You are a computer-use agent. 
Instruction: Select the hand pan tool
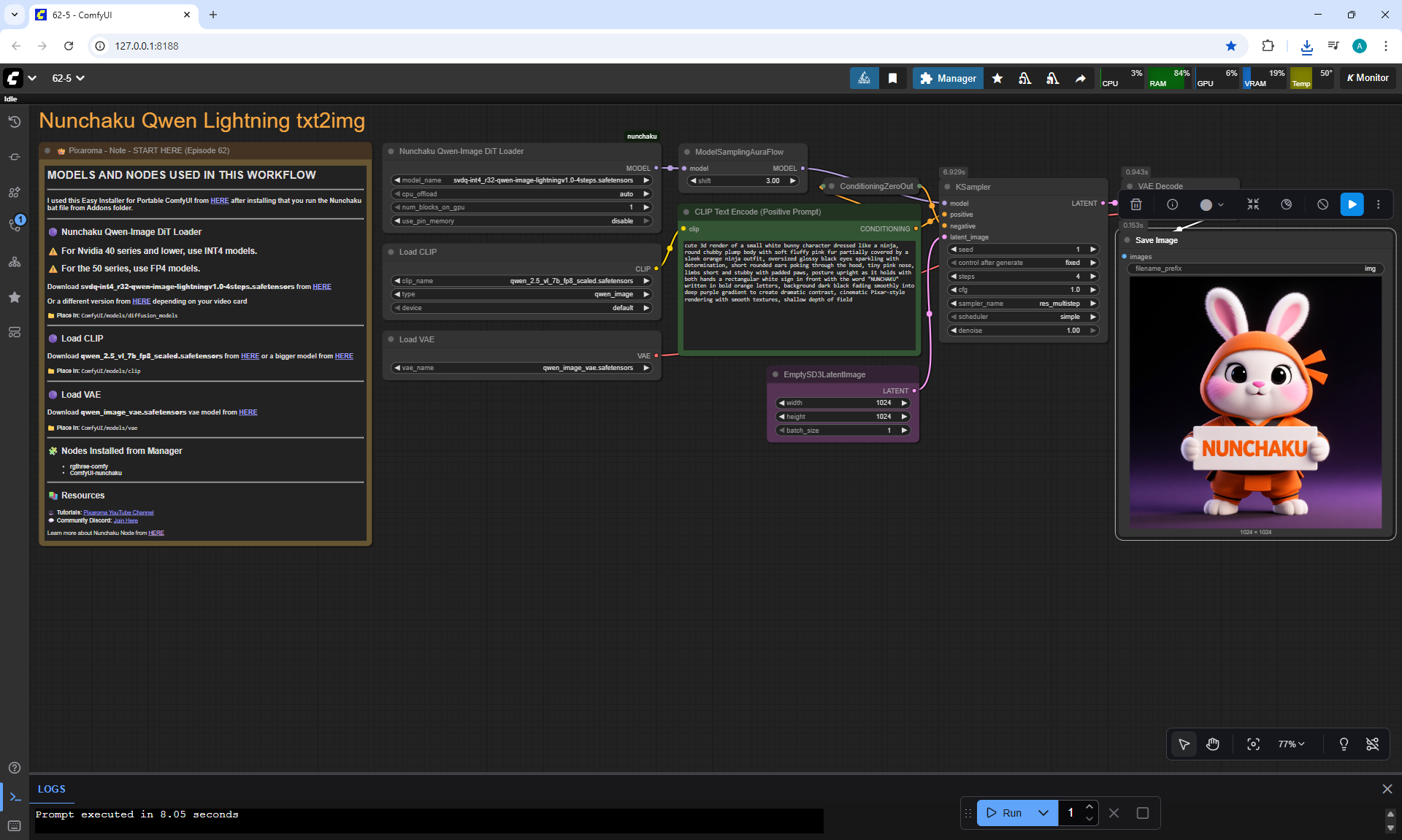click(1213, 744)
